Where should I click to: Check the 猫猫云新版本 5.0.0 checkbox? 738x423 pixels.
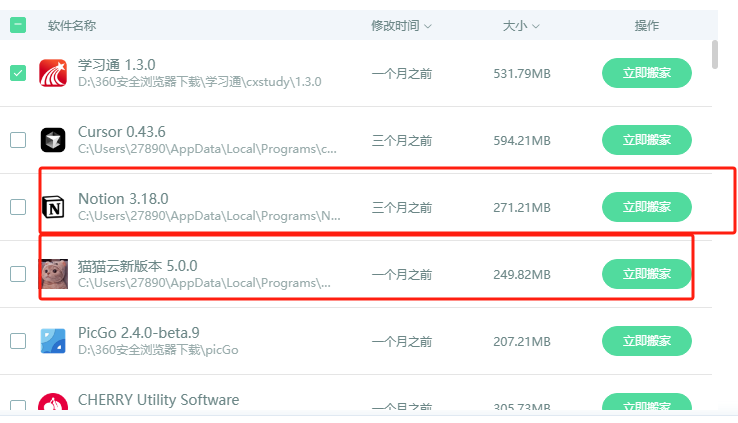click(x=18, y=274)
